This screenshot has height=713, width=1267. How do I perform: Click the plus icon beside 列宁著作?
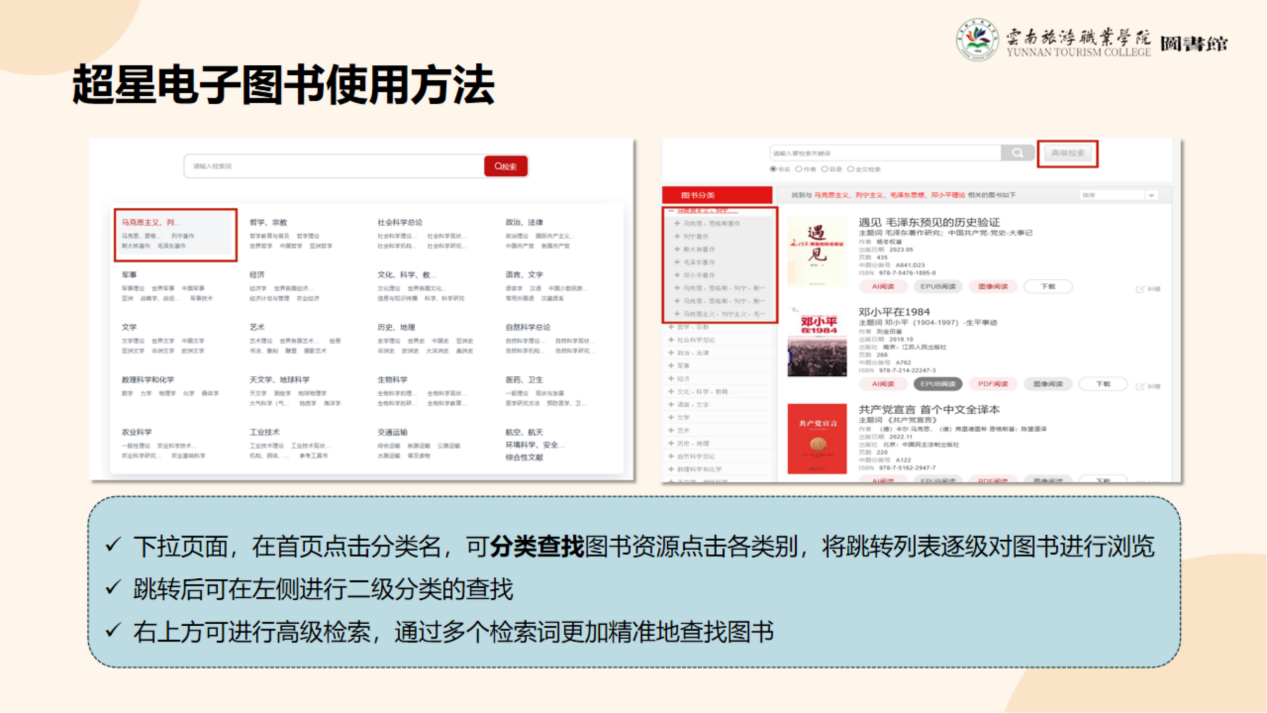click(x=678, y=236)
